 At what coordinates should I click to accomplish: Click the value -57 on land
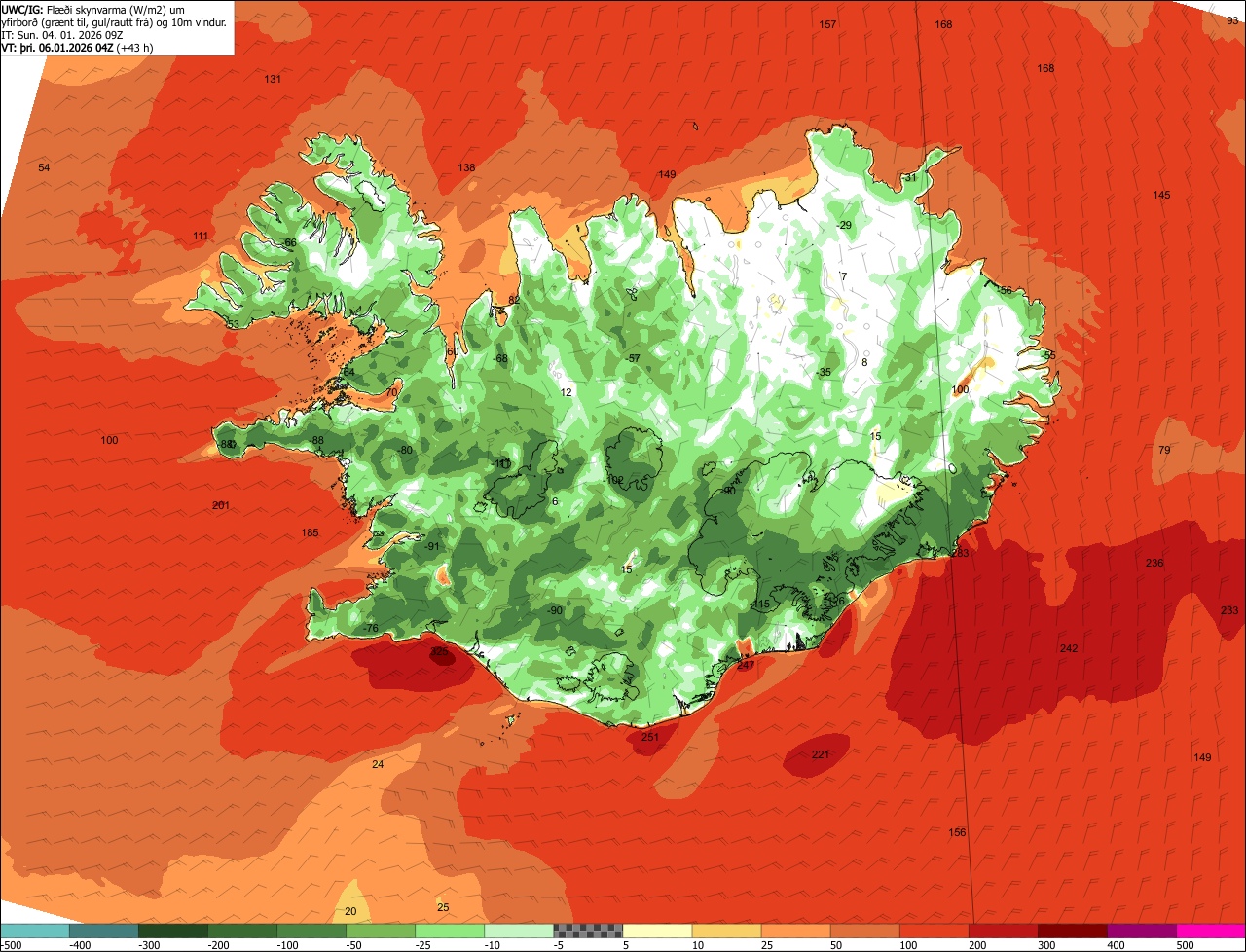coord(633,359)
